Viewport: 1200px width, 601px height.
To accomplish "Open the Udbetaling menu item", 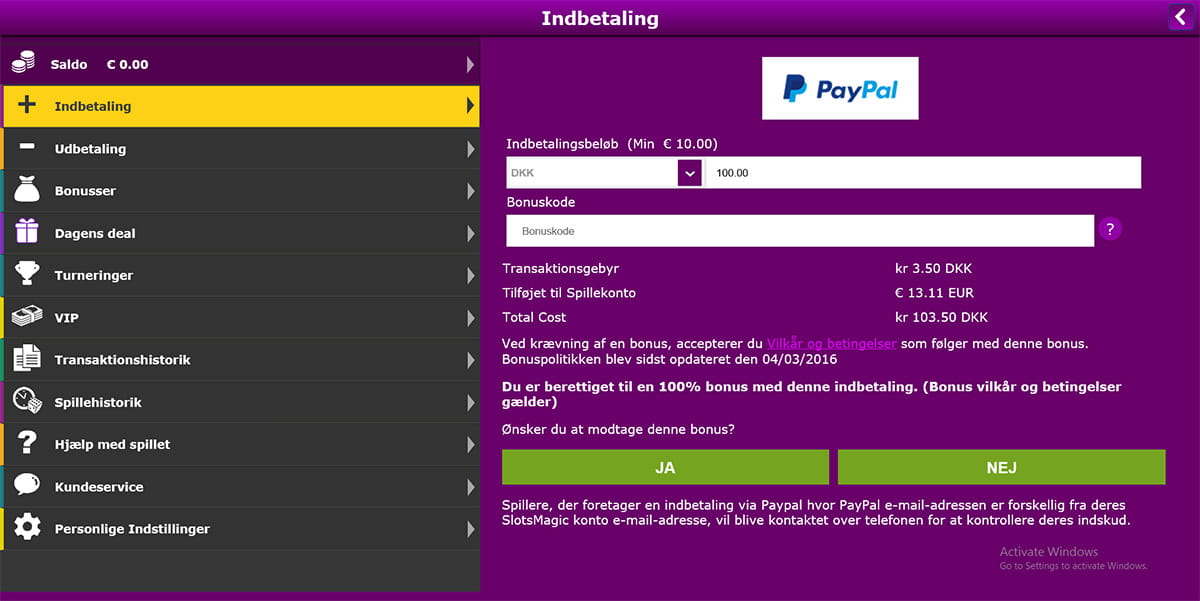I will pos(241,149).
